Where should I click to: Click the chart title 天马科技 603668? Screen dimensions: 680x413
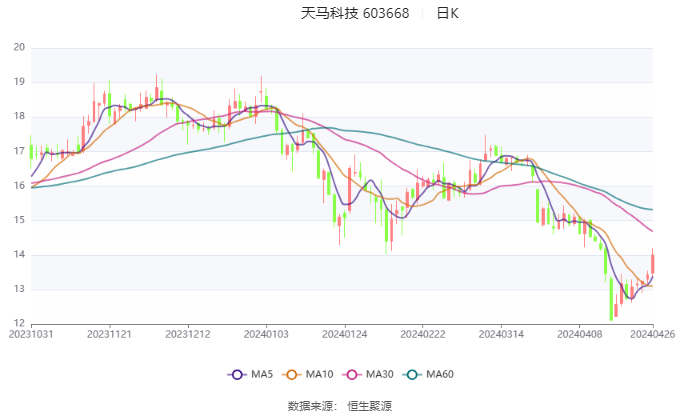(354, 14)
